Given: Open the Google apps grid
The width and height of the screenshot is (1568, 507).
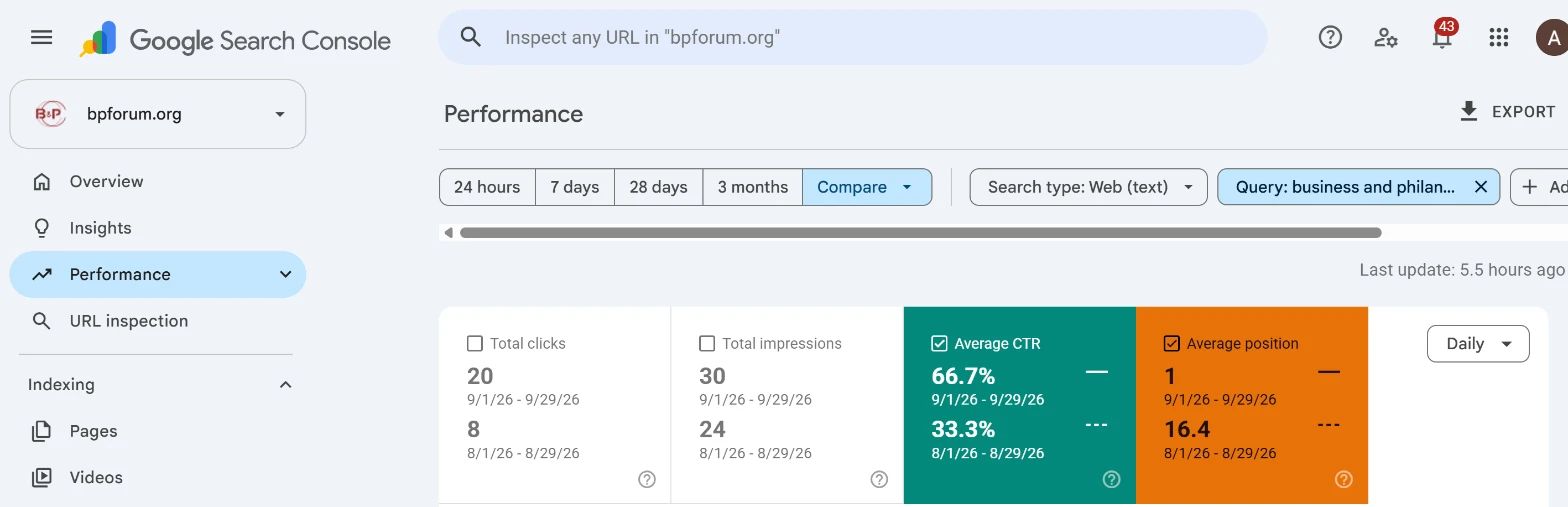Looking at the screenshot, I should pos(1498,38).
